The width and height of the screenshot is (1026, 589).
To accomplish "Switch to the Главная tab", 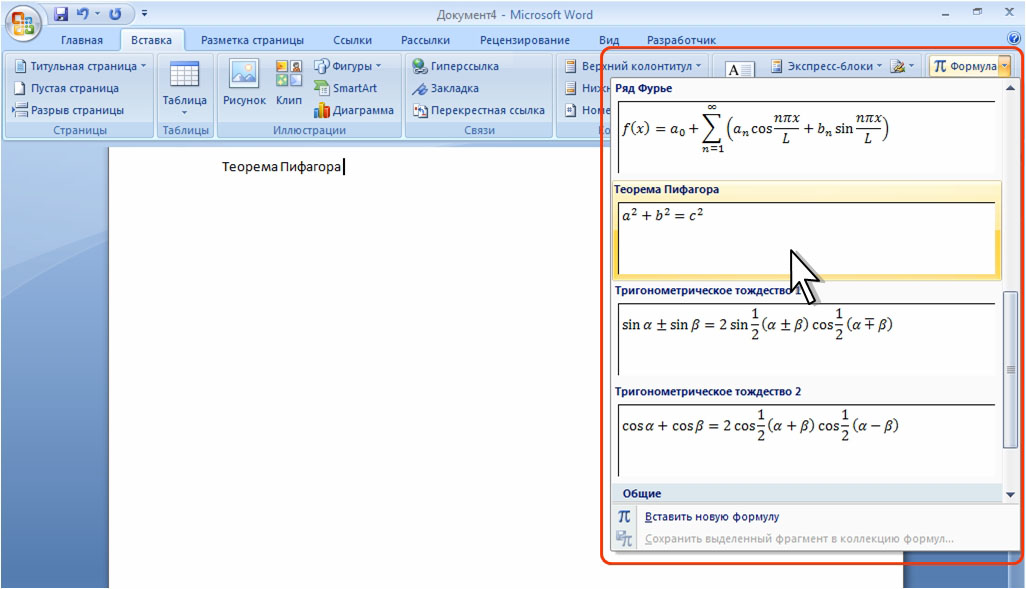I will coord(82,40).
